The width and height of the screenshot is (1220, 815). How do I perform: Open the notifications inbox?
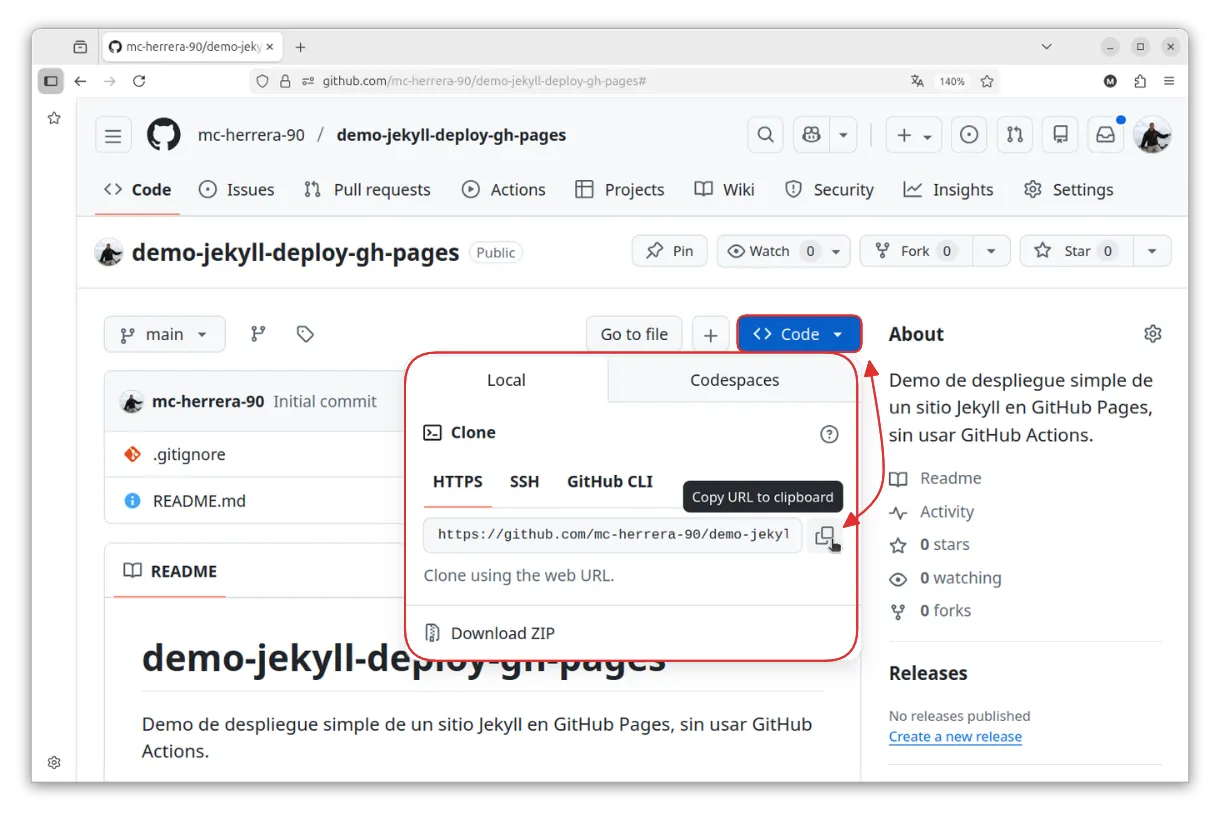point(1105,135)
